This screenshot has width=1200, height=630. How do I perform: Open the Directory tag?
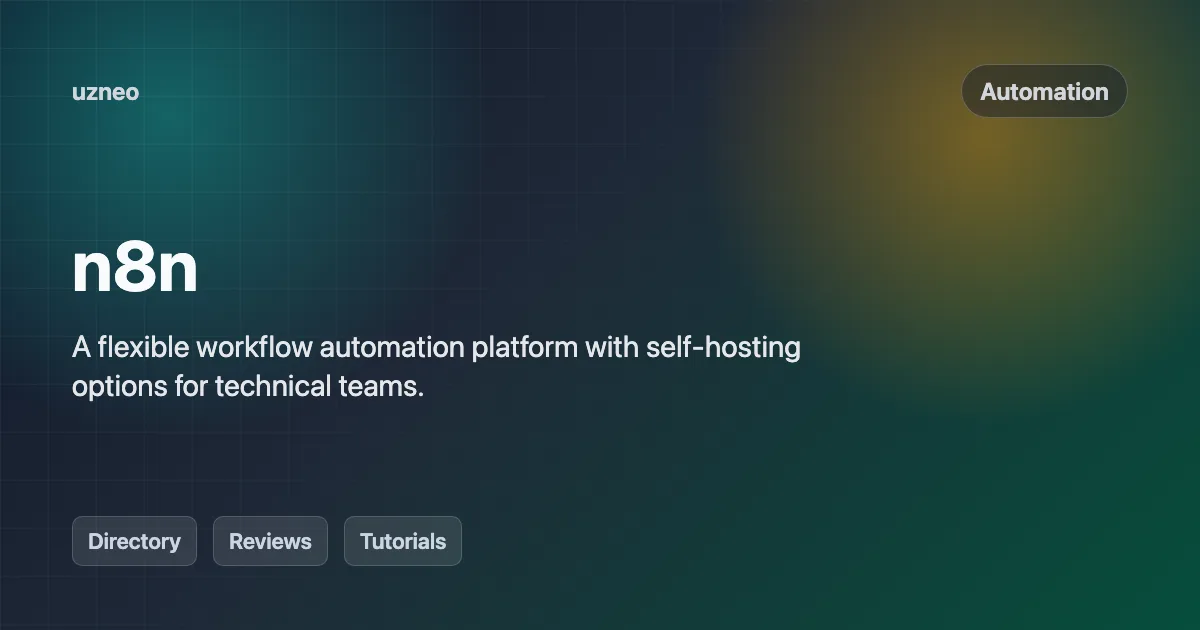(134, 541)
